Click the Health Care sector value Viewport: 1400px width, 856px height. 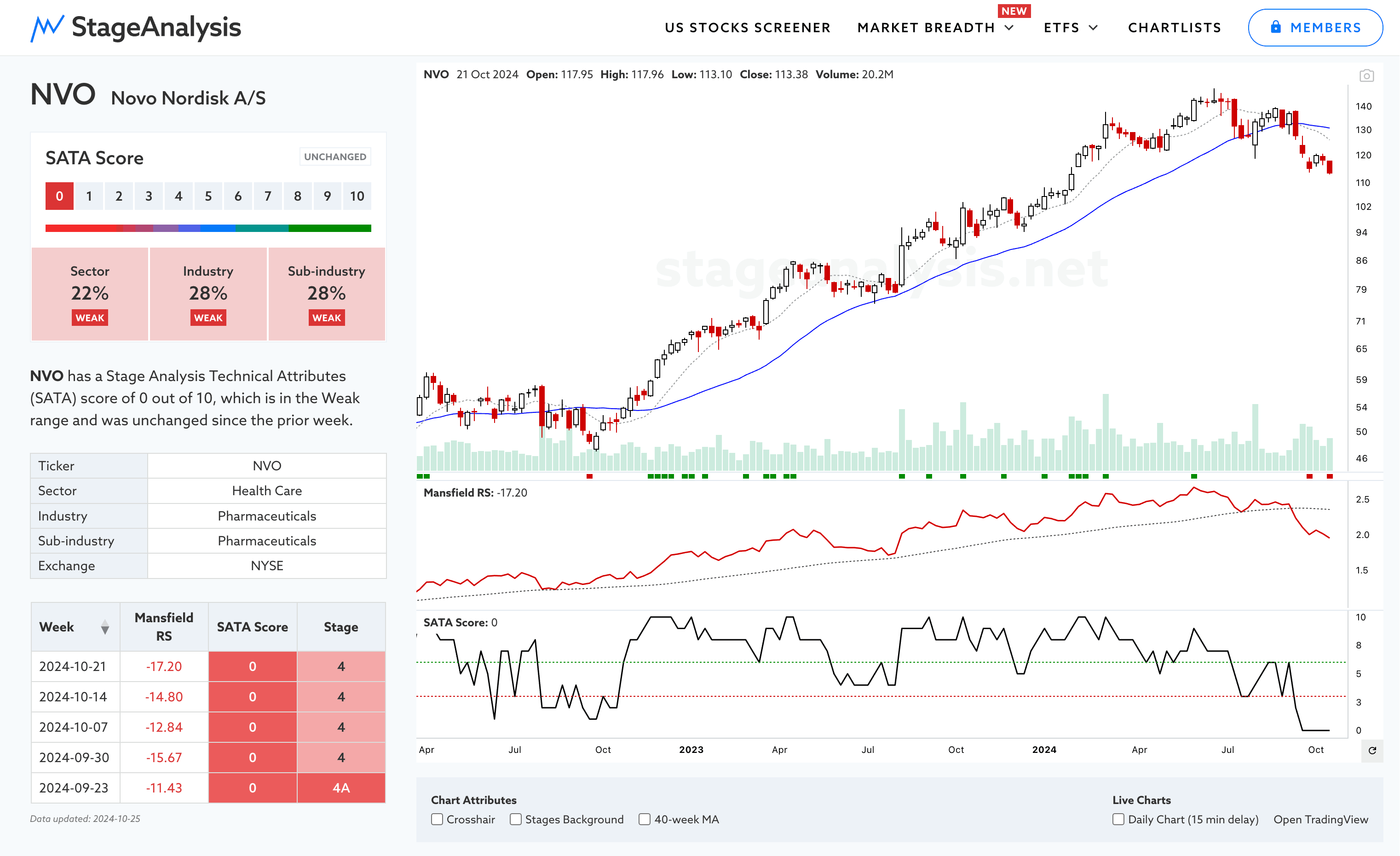click(x=266, y=491)
